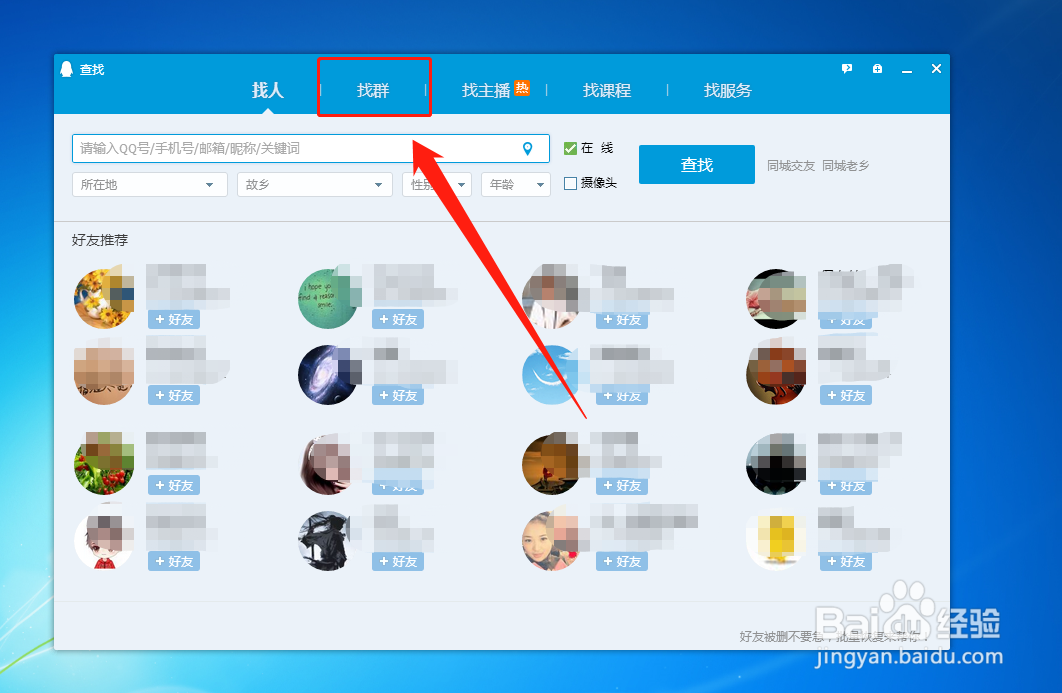
Task: Add friend beside the sunflower avatar
Action: (x=174, y=319)
